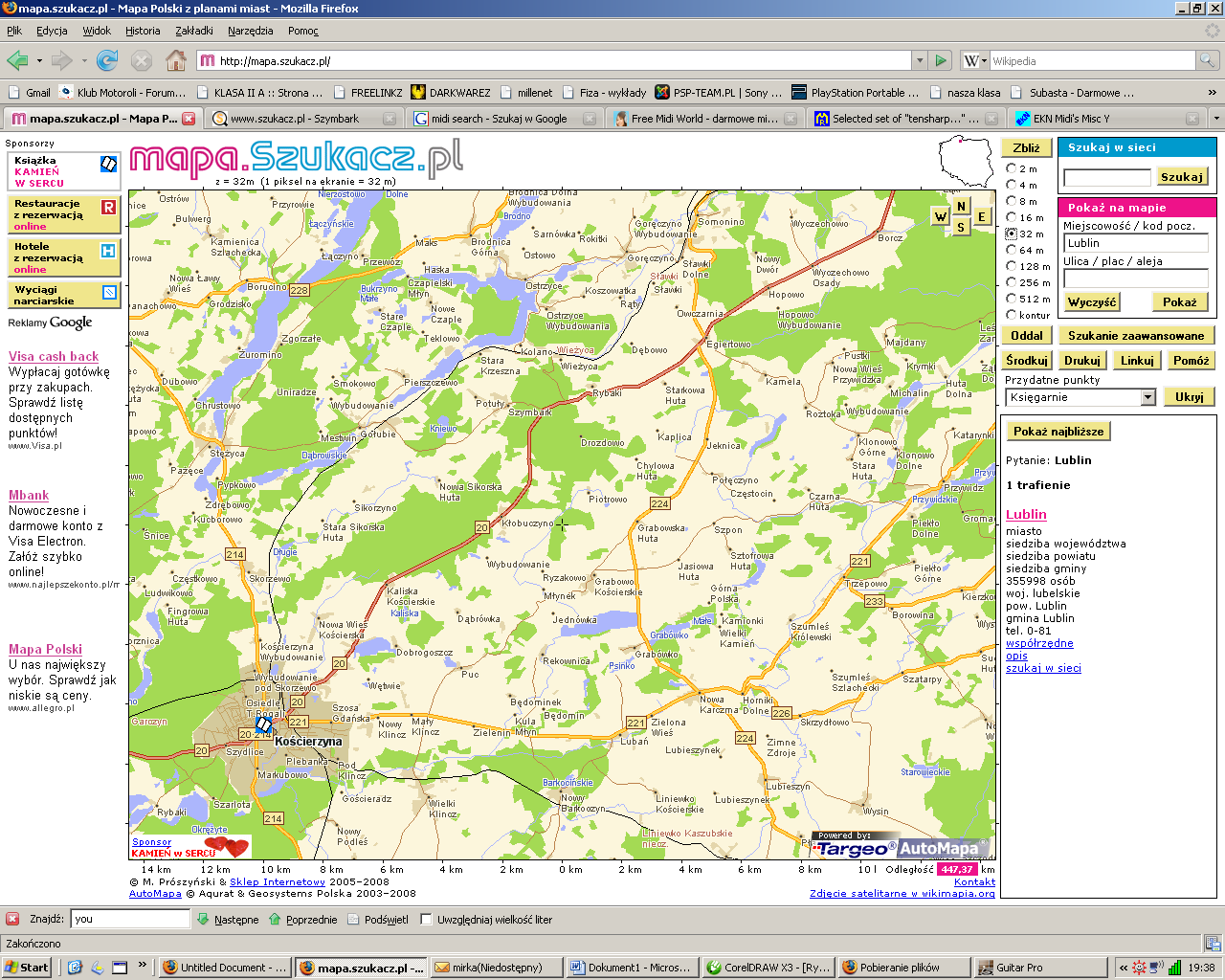Screen dimensions: 1225x980
Task: Select the kontur radio button
Action: tap(1011, 315)
